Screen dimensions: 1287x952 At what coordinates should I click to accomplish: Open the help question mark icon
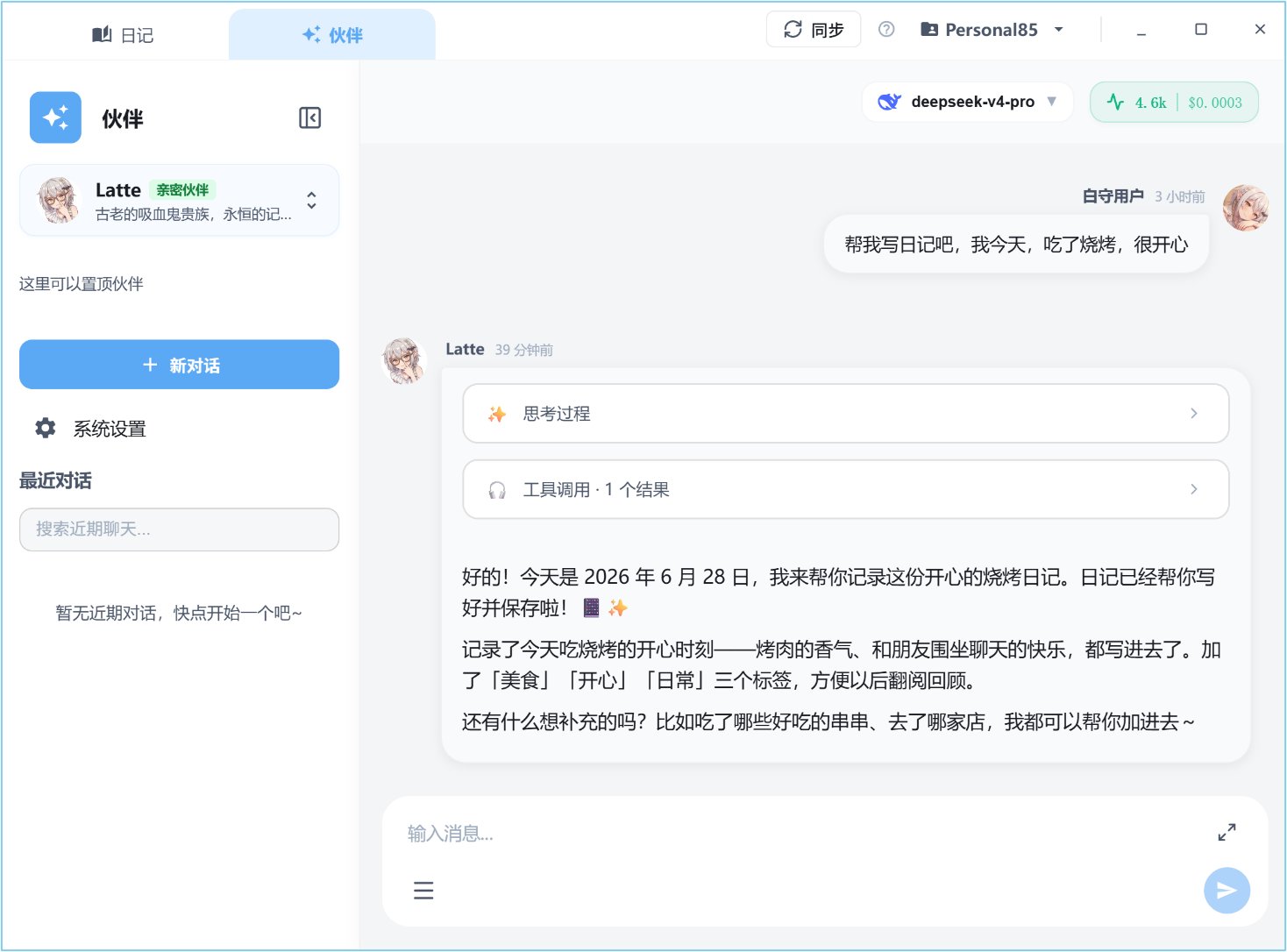(x=886, y=30)
